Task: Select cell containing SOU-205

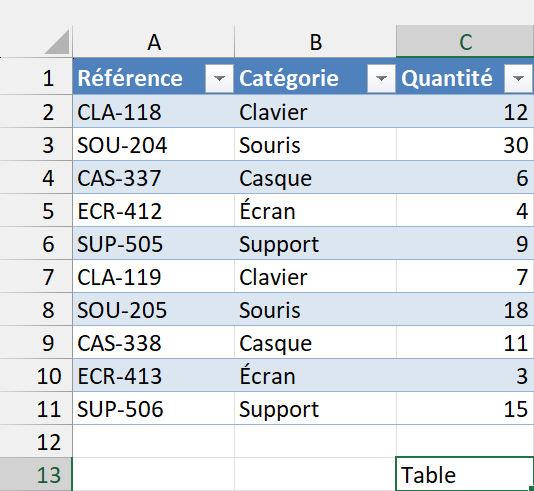Action: pyautogui.click(x=154, y=310)
